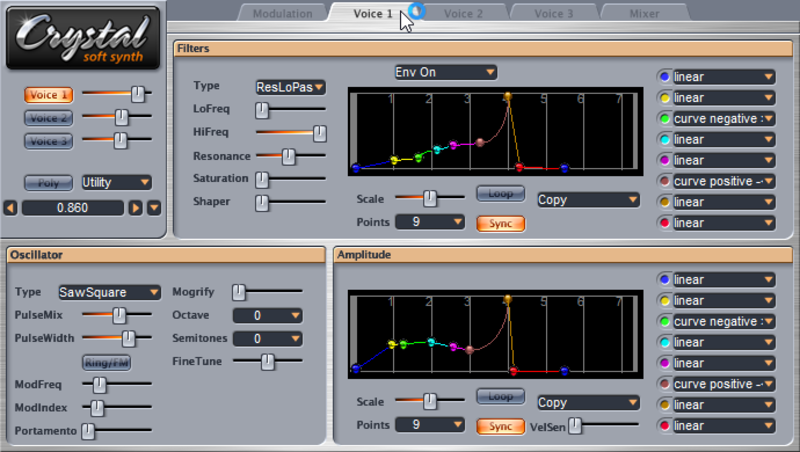Image resolution: width=800 pixels, height=452 pixels.
Task: Select cyan point dot in Filters curve list
Action: [664, 140]
